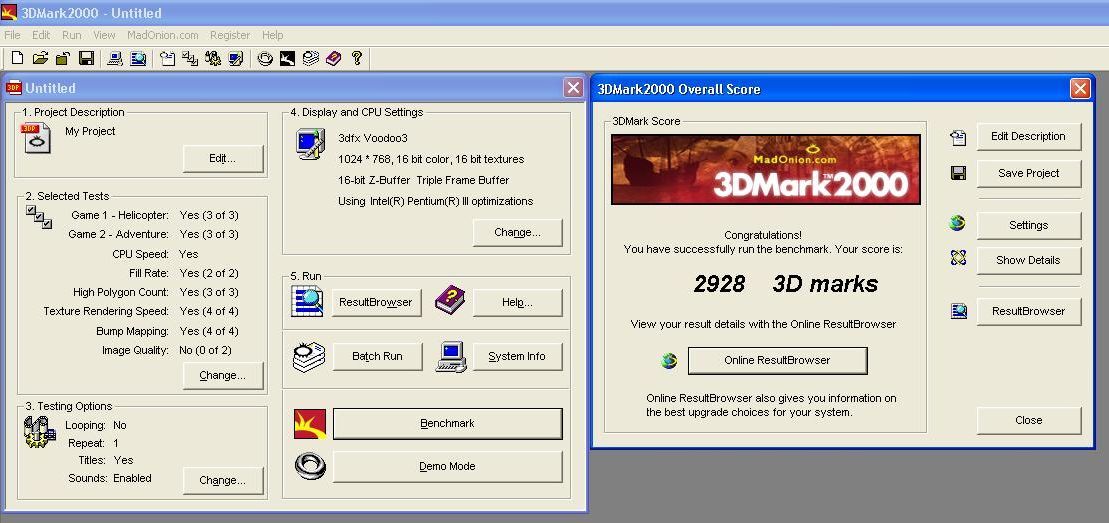Open Settings in score dialog
Viewport: 1109px width, 523px height.
[1028, 225]
